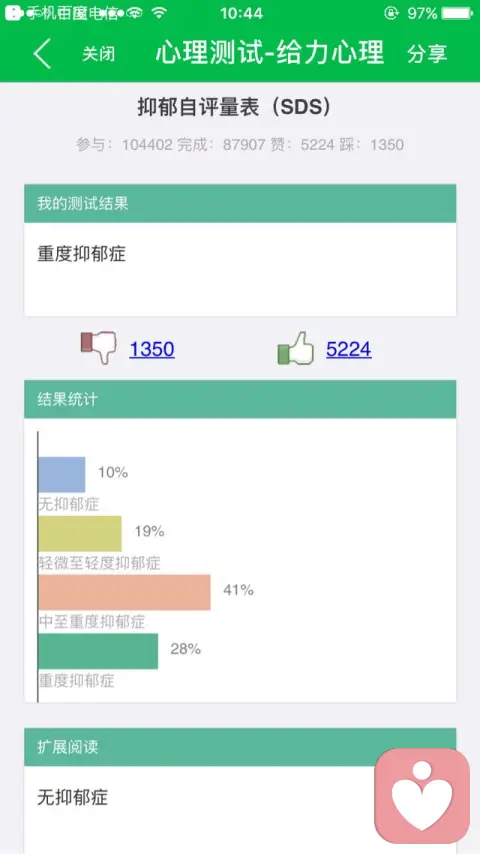Tap the 关闭 close button
The height and width of the screenshot is (854, 480).
tap(99, 54)
